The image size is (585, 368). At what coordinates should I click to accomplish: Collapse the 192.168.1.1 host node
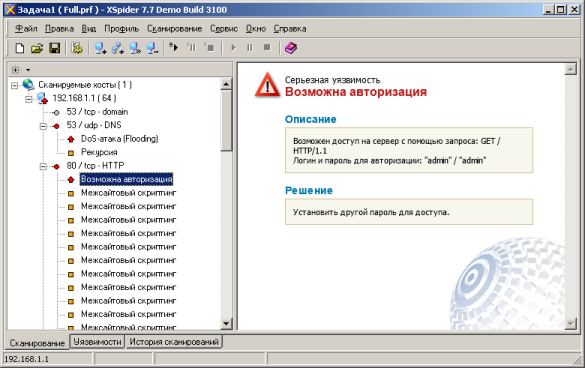coord(28,99)
